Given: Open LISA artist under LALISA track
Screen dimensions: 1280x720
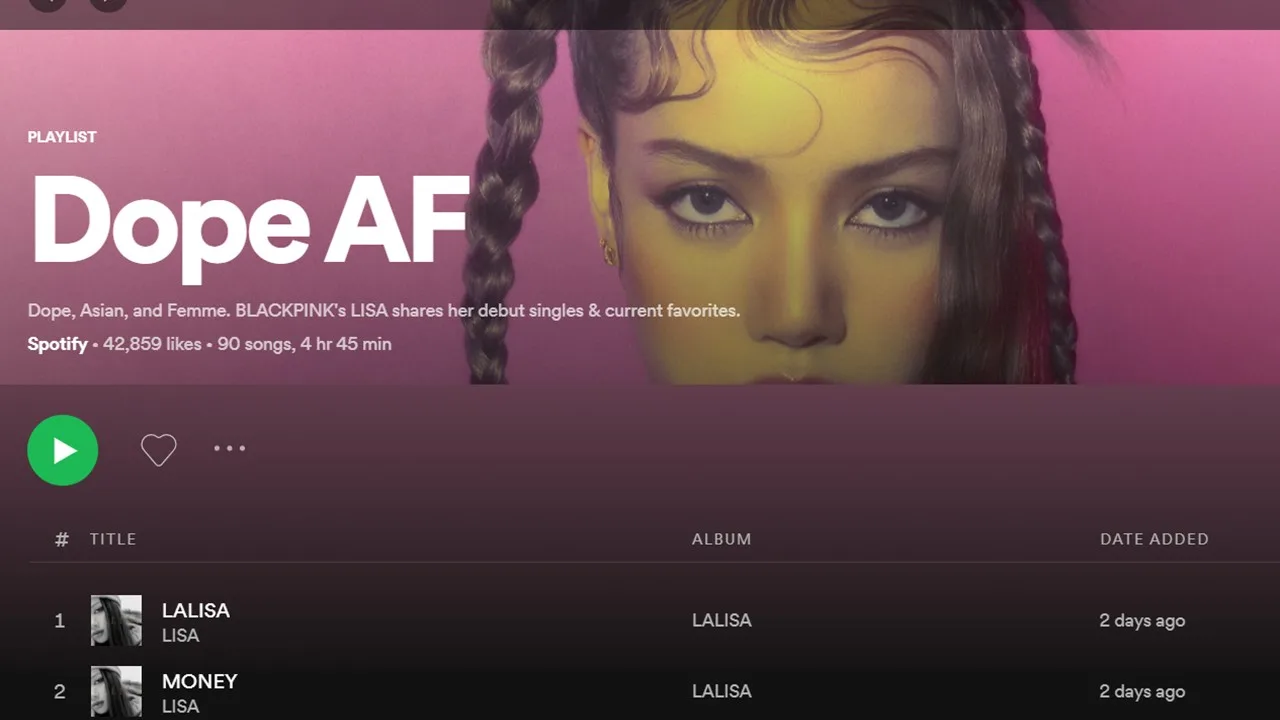Looking at the screenshot, I should coord(181,636).
